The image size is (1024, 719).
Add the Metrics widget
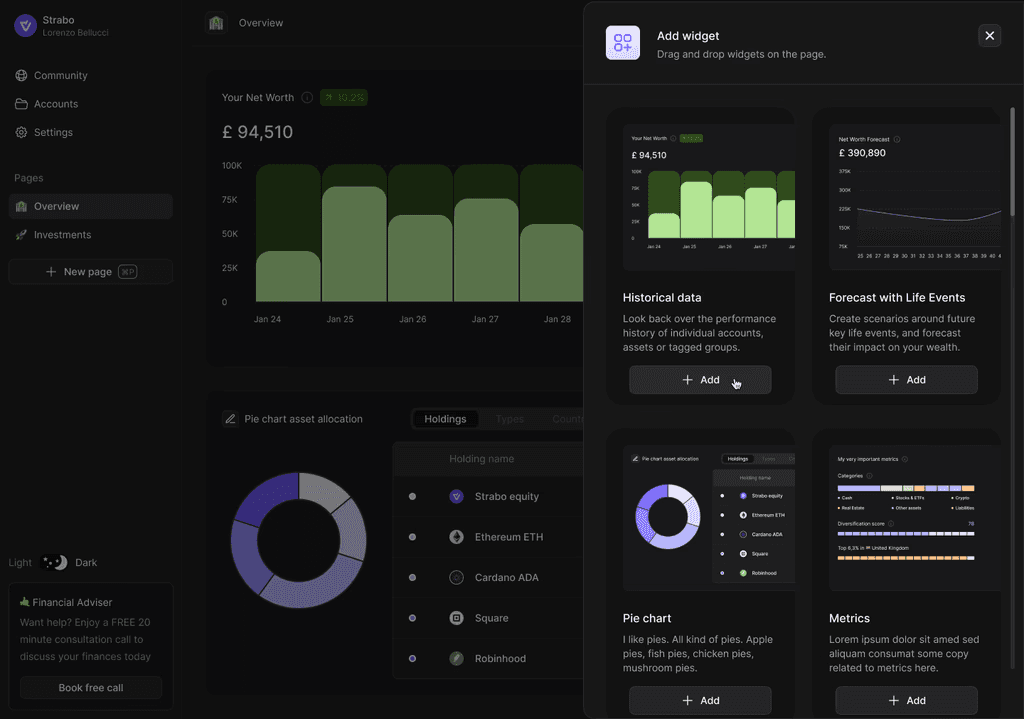click(x=906, y=700)
